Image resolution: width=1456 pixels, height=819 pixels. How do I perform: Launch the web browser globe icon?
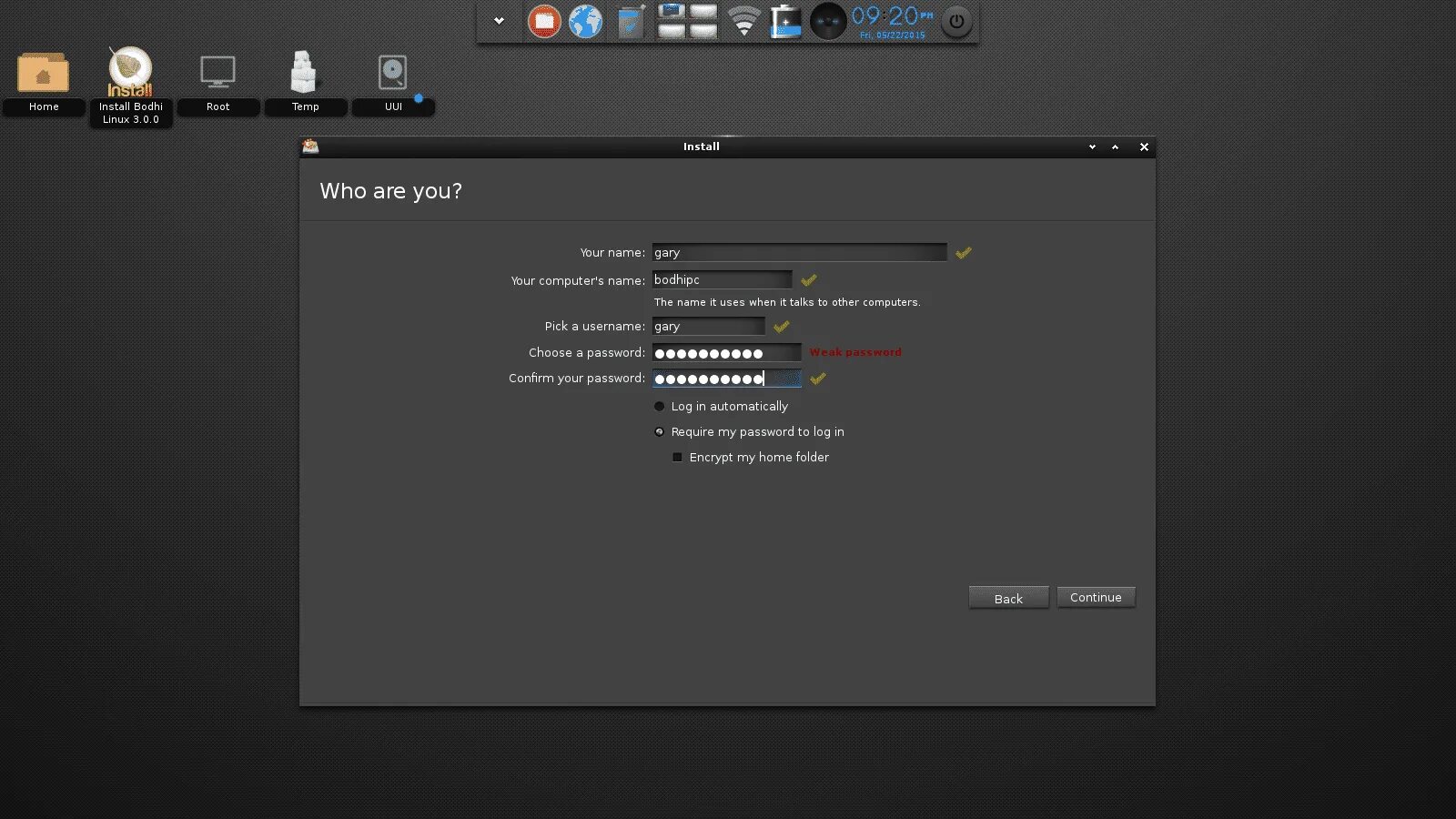tap(585, 21)
